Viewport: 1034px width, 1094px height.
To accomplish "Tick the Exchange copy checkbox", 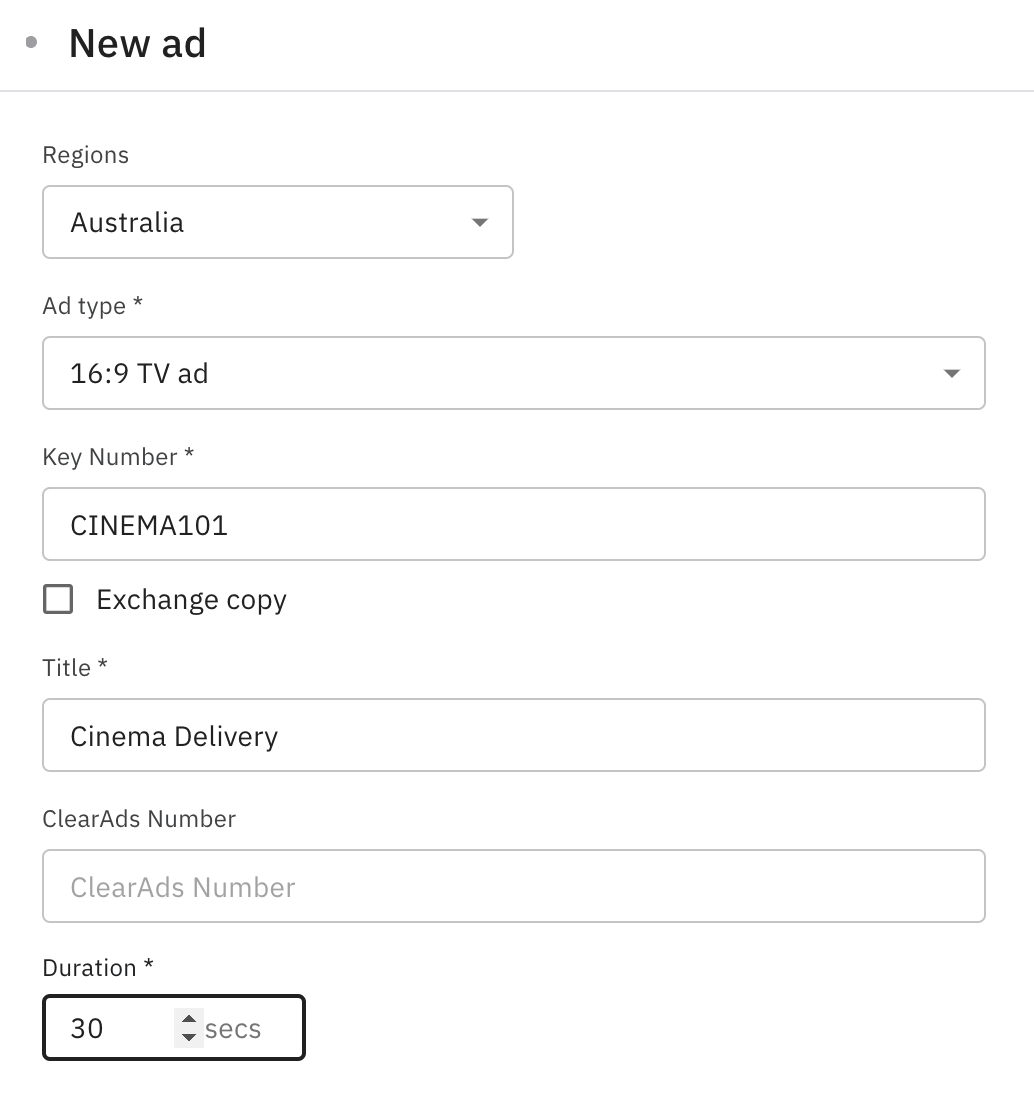I will pos(58,600).
